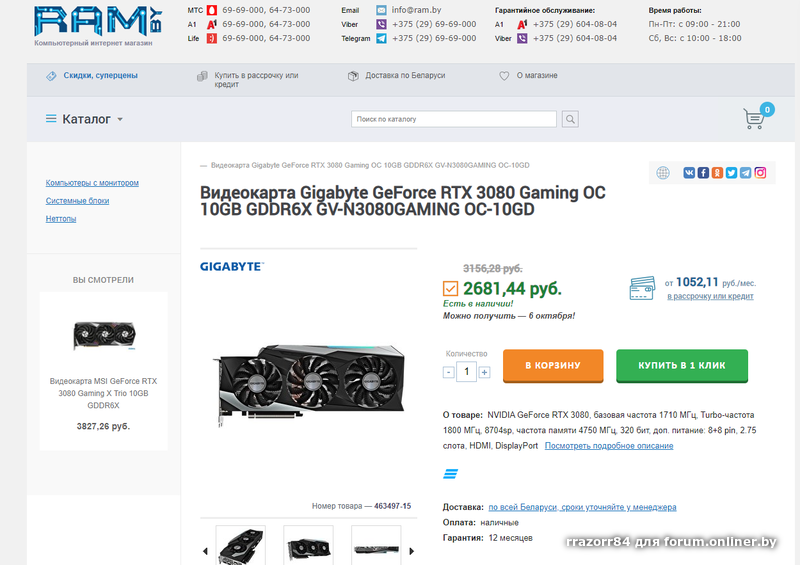800x565 pixels.
Task: Click the Viber icon next to +375 (29) 69-69-000
Action: 381,24
